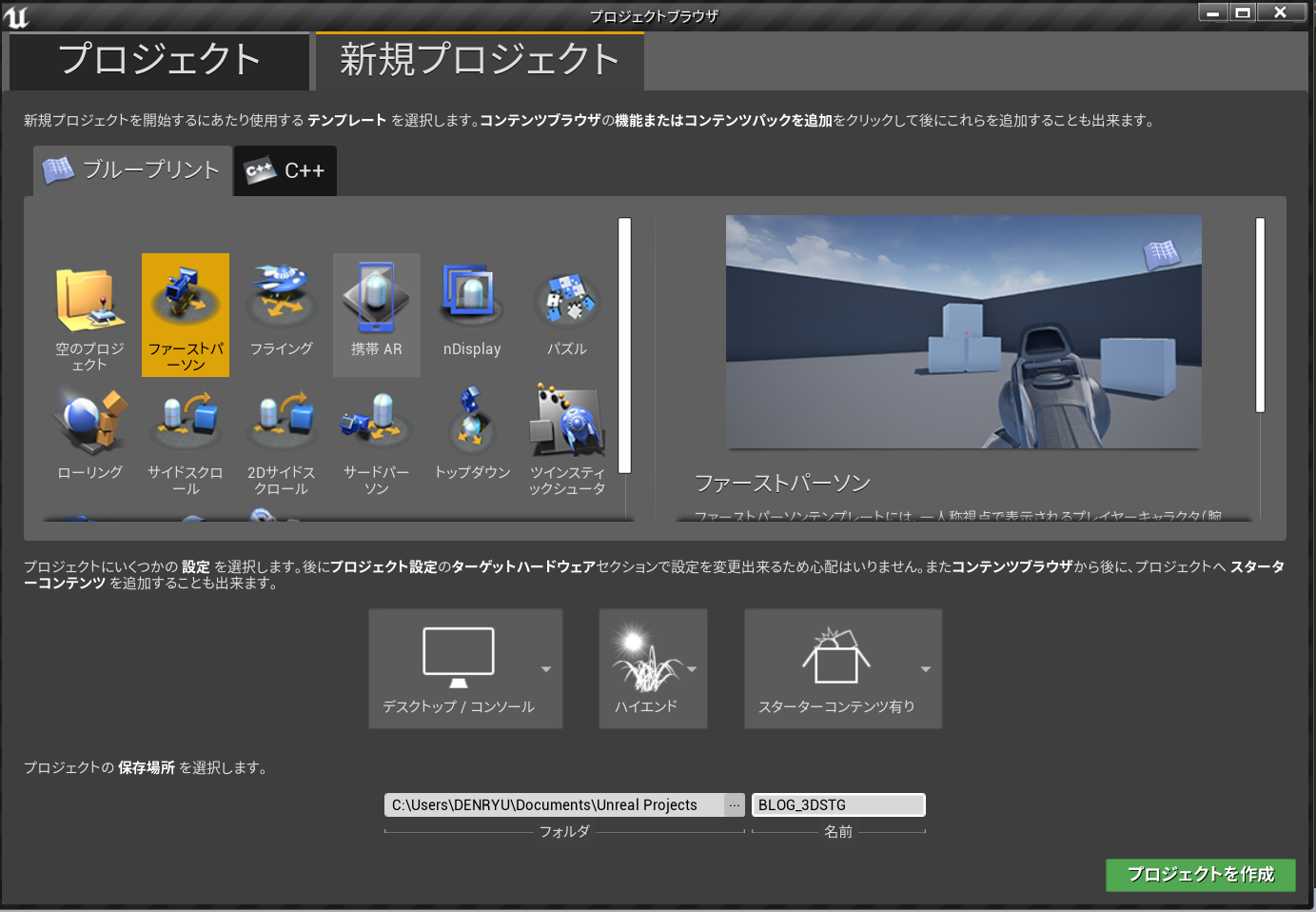Choose the 携帯 AR template
The image size is (1316, 912).
(x=377, y=315)
